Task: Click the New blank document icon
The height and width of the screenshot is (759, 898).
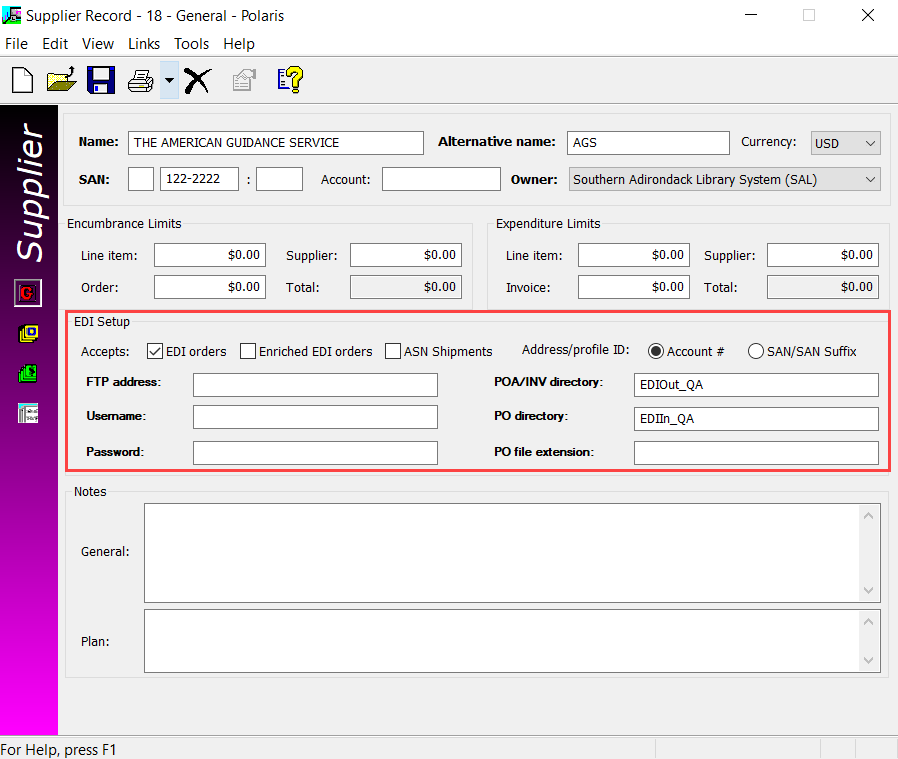Action: coord(22,79)
